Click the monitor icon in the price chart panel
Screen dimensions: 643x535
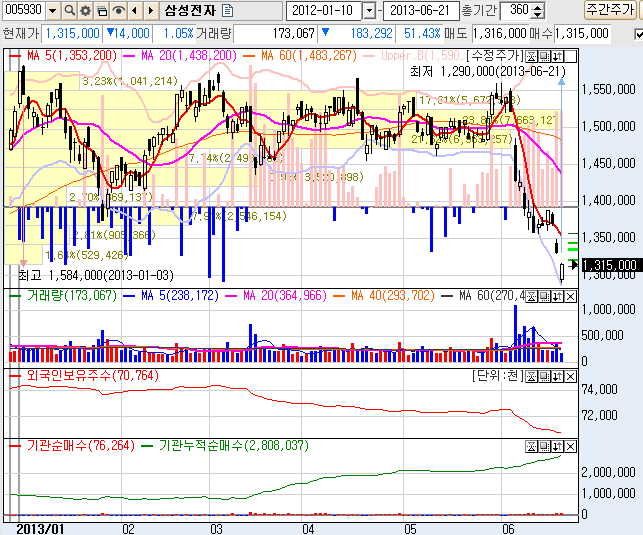[544, 56]
